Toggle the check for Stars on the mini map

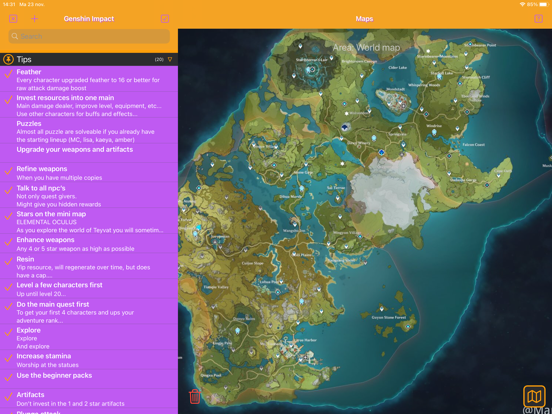click(8, 216)
